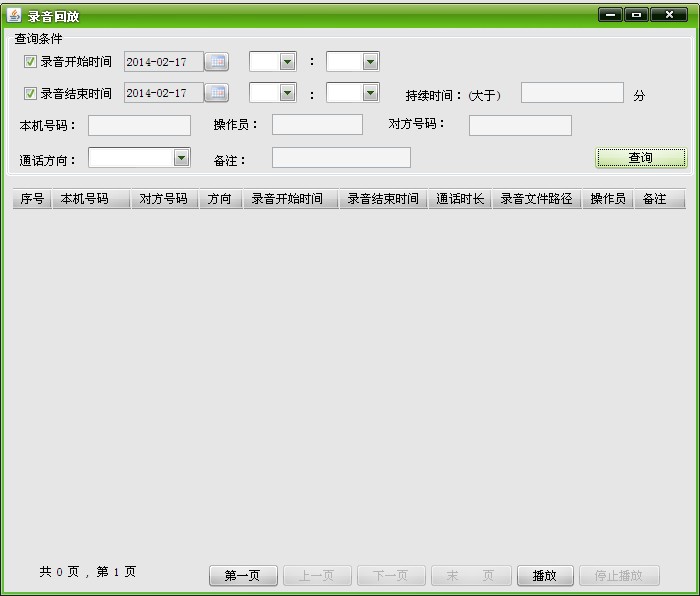Open the 通话方向 call direction dropdown

pyautogui.click(x=181, y=157)
